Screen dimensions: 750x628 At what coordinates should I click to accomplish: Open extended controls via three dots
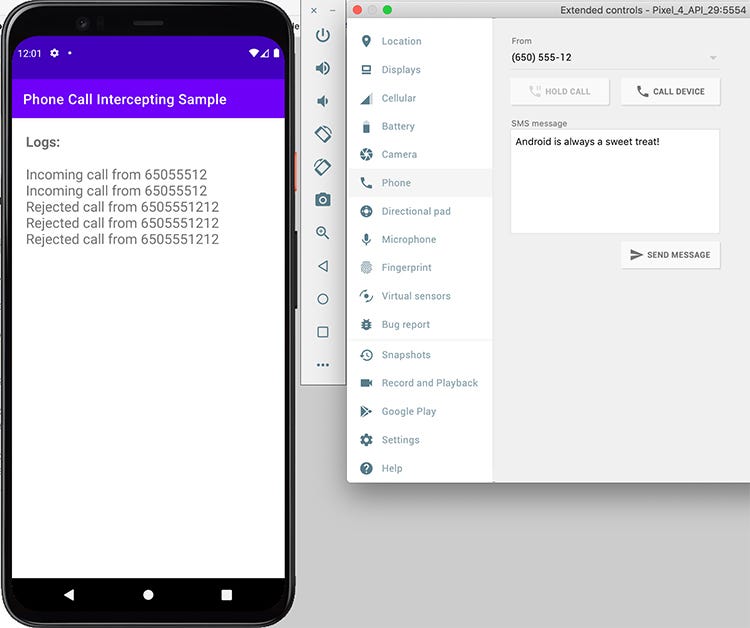click(323, 365)
